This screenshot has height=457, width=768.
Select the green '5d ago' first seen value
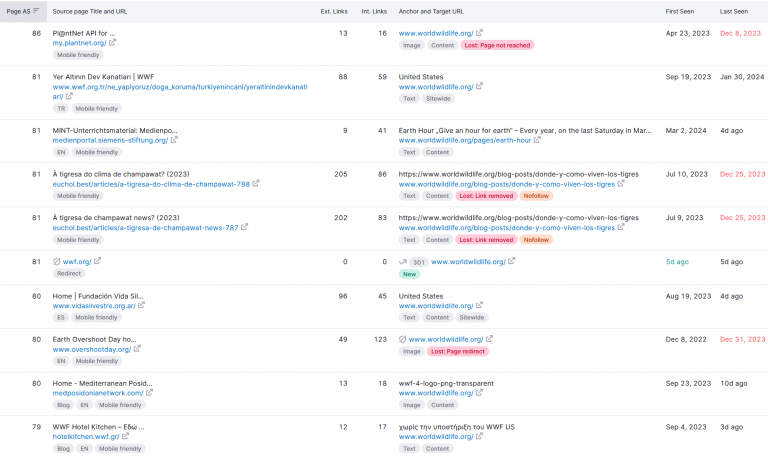[677, 262]
